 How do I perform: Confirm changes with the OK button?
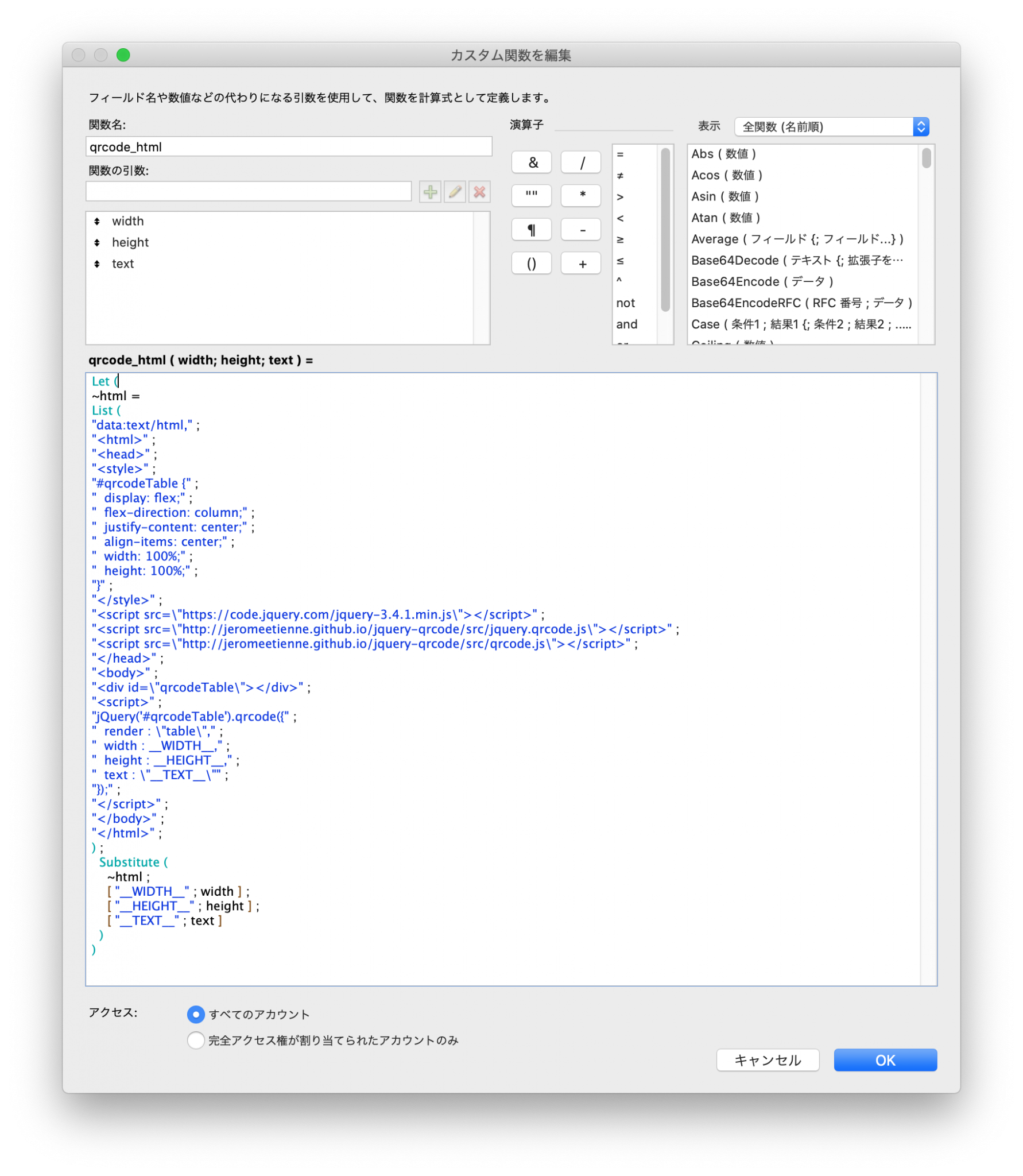[885, 1060]
